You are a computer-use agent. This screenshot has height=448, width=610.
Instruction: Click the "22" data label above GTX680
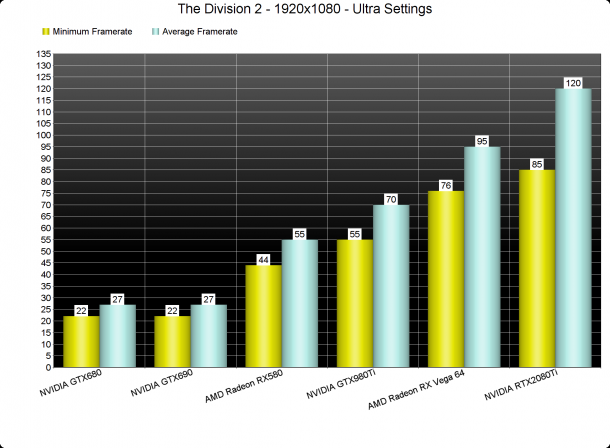click(81, 310)
